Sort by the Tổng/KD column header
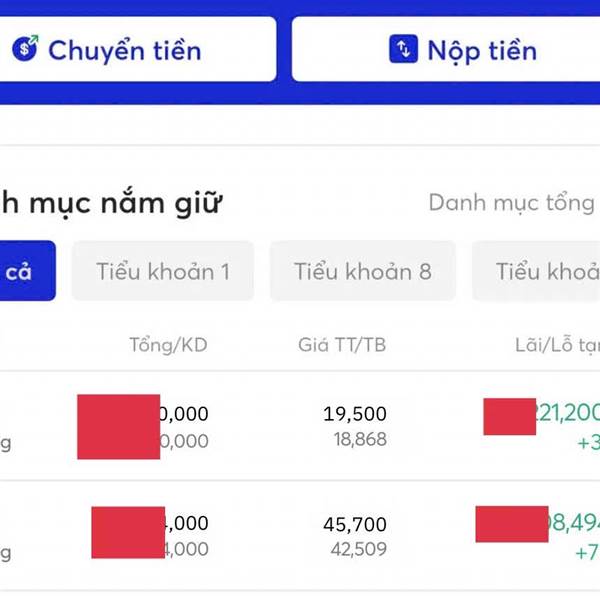 (x=168, y=345)
